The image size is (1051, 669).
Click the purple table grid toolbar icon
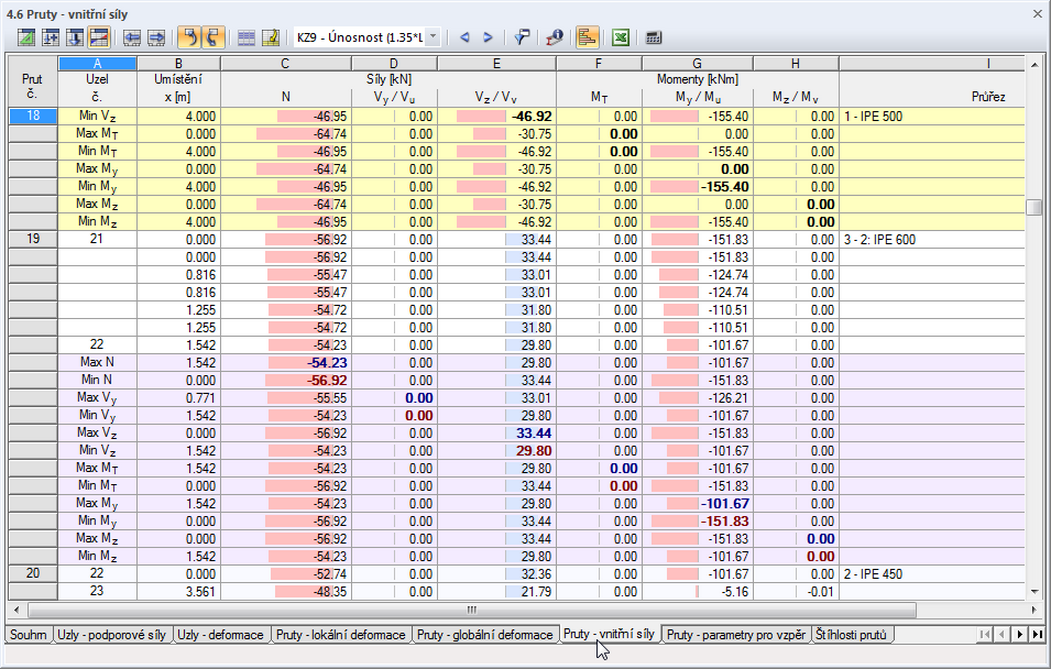(247, 38)
